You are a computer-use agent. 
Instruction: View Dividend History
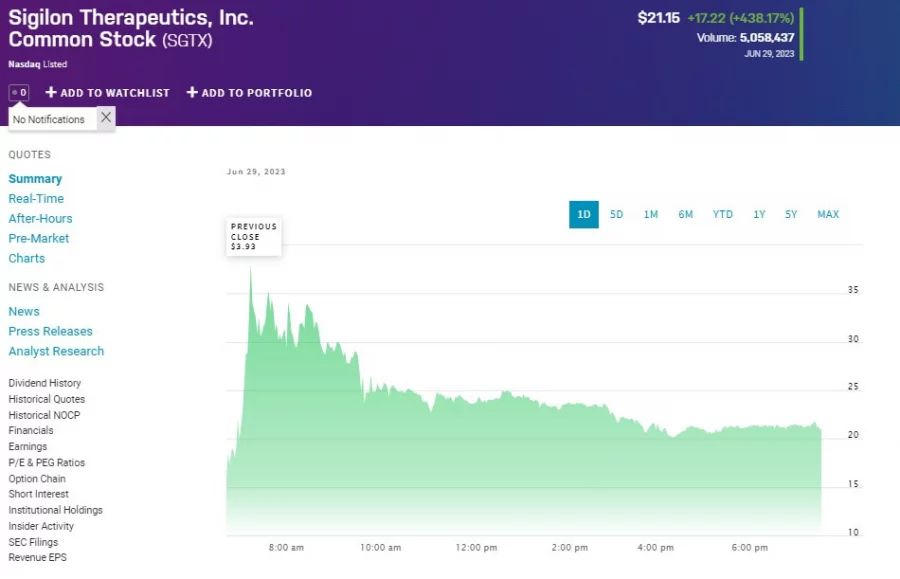click(x=44, y=382)
